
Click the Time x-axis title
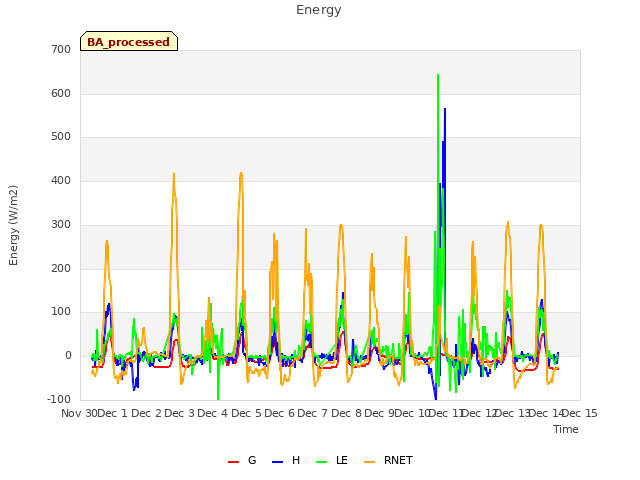pyautogui.click(x=566, y=429)
